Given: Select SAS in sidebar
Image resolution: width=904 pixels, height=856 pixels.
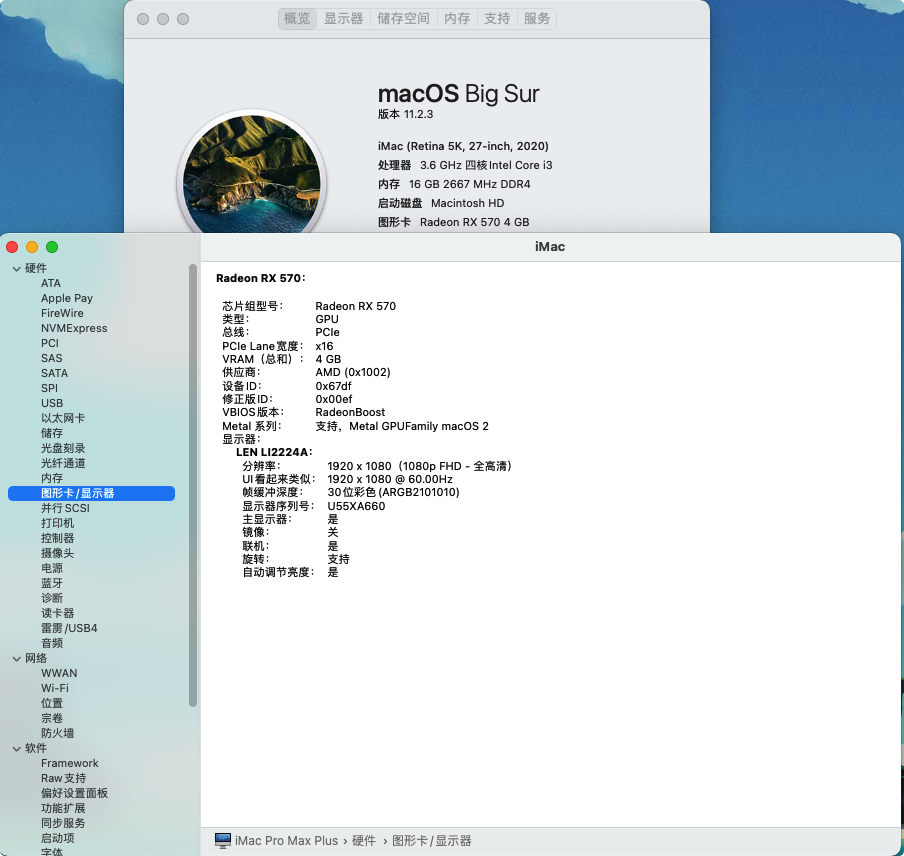Looking at the screenshot, I should tap(51, 358).
